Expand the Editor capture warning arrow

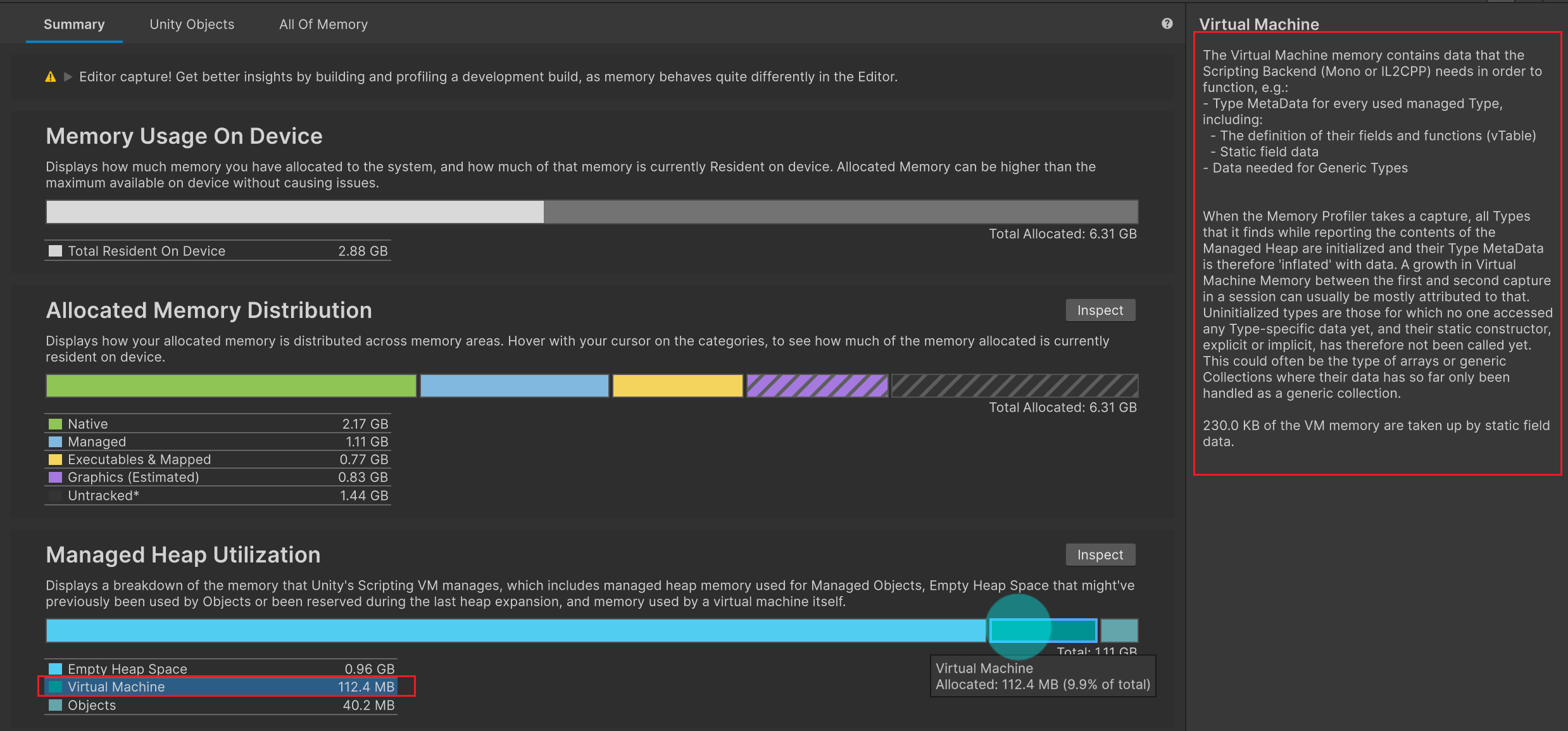[68, 77]
